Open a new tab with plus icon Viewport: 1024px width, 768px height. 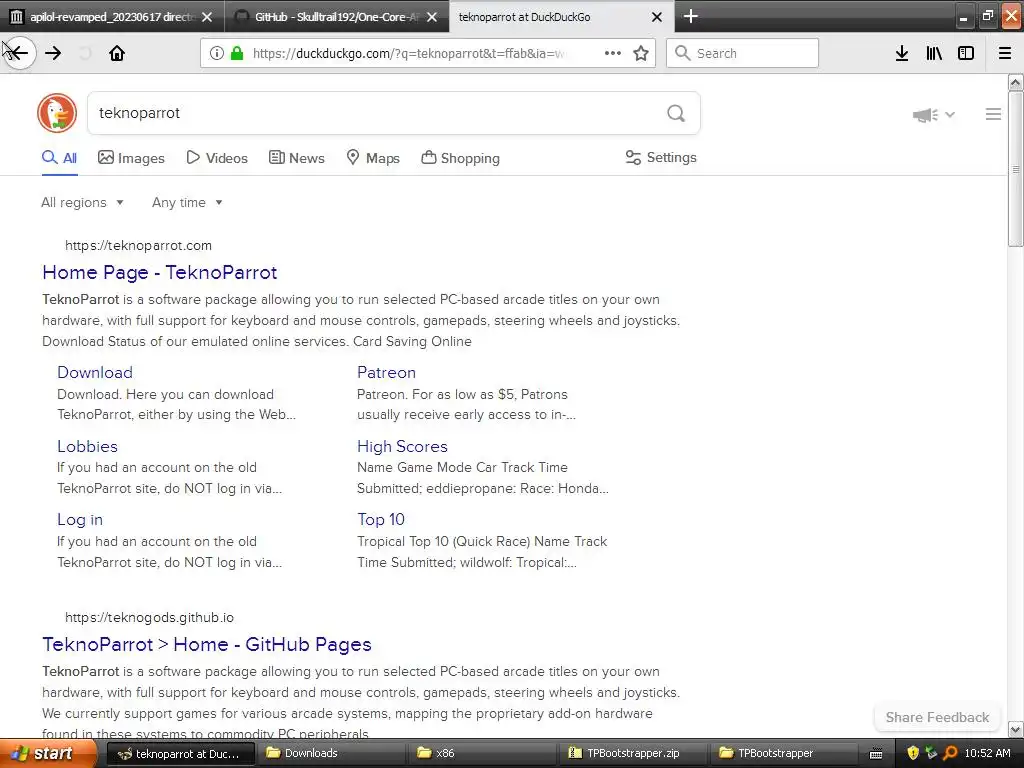(x=690, y=16)
